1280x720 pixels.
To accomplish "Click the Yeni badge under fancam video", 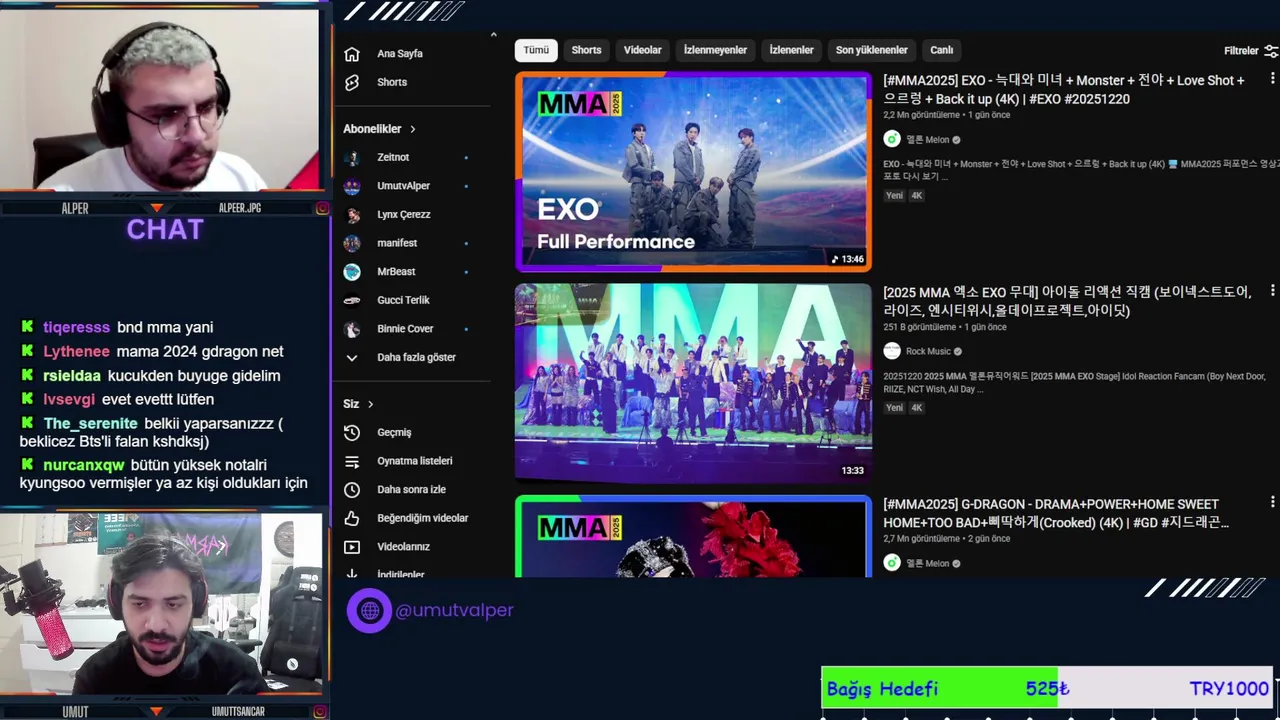I will pos(894,408).
